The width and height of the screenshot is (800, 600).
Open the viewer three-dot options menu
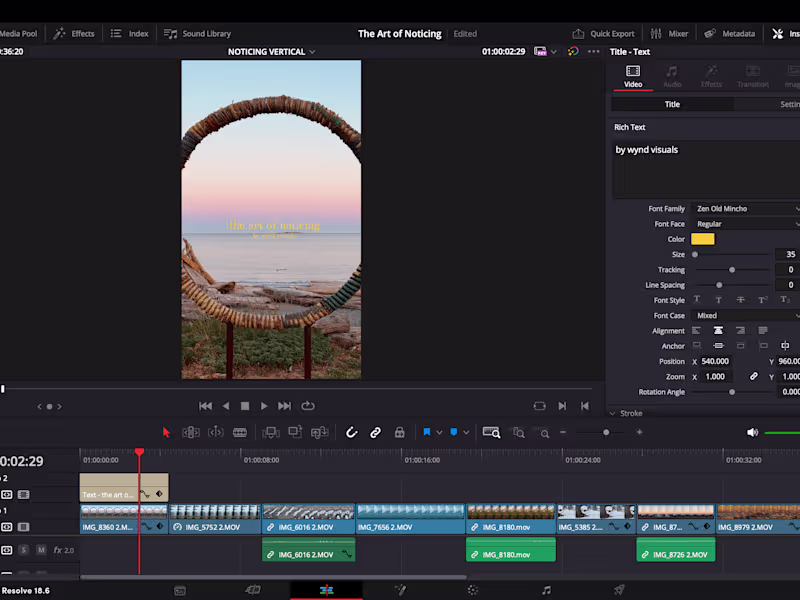click(593, 52)
